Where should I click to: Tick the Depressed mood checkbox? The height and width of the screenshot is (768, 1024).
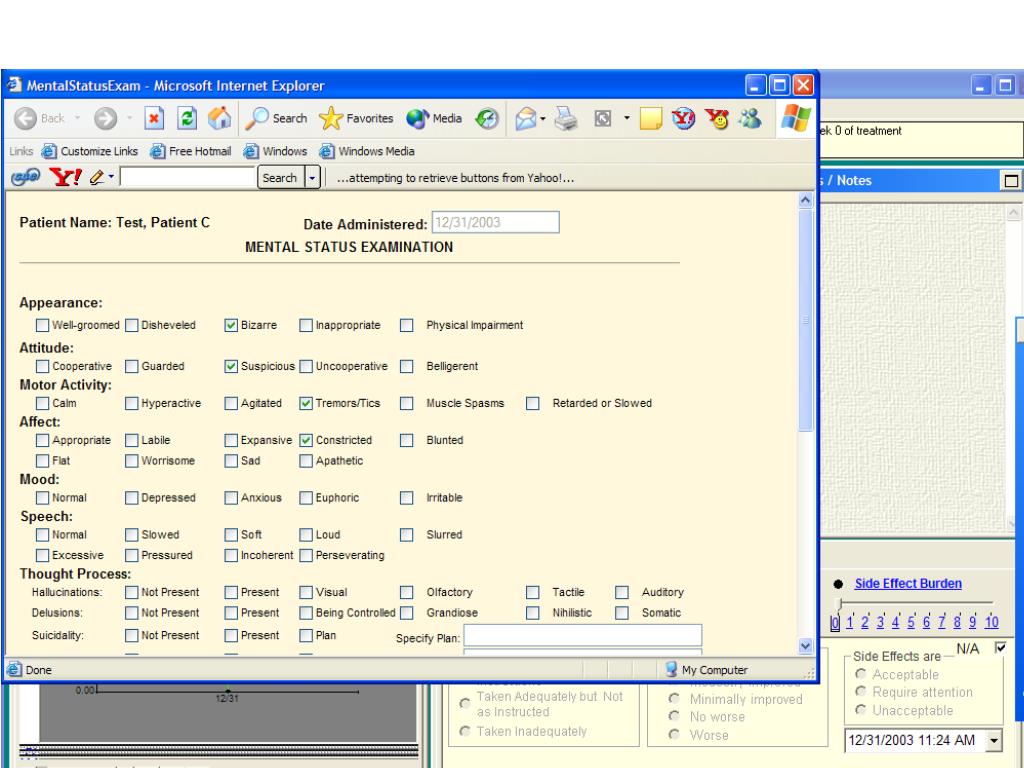click(131, 498)
